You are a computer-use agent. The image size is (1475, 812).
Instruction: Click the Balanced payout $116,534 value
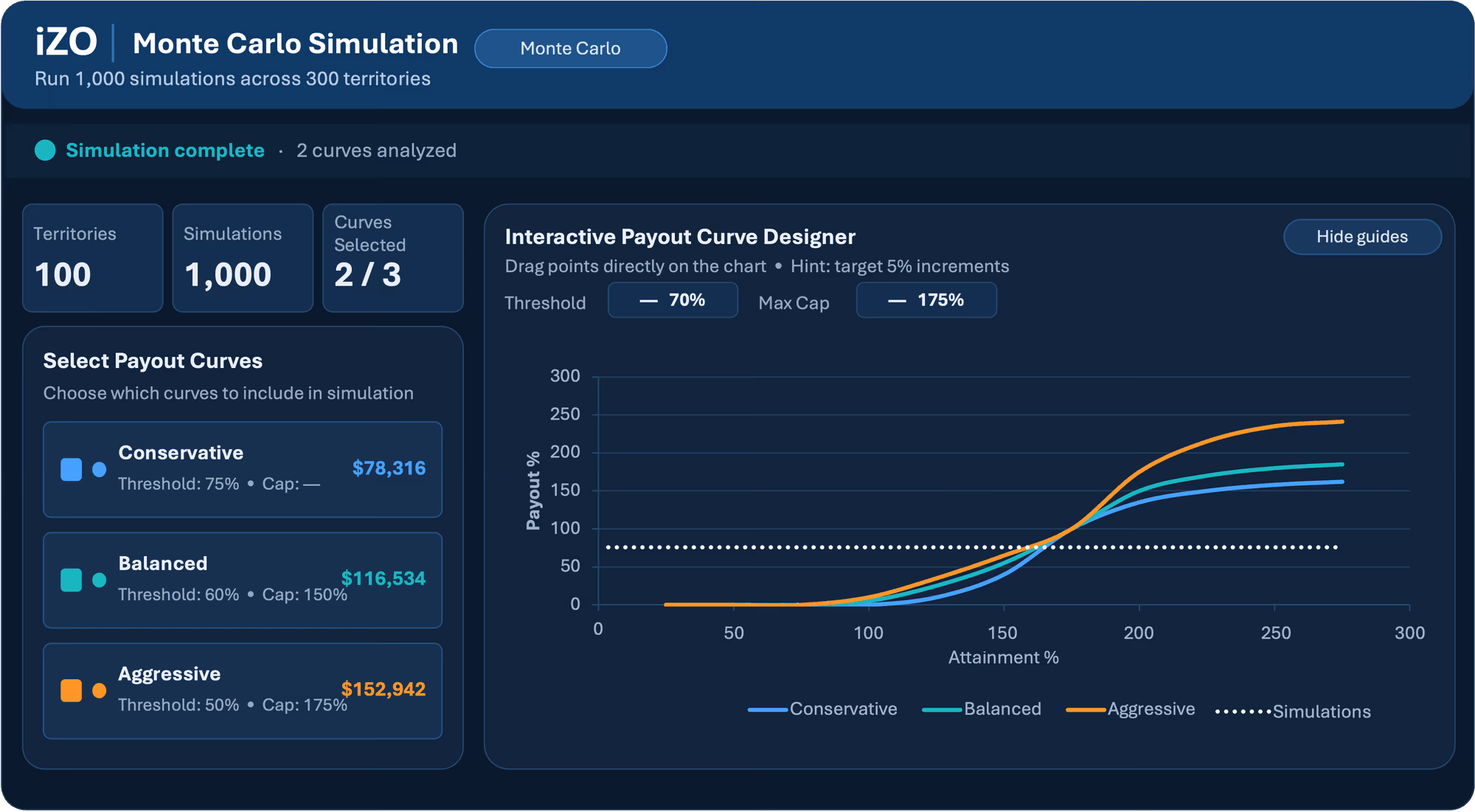[383, 578]
